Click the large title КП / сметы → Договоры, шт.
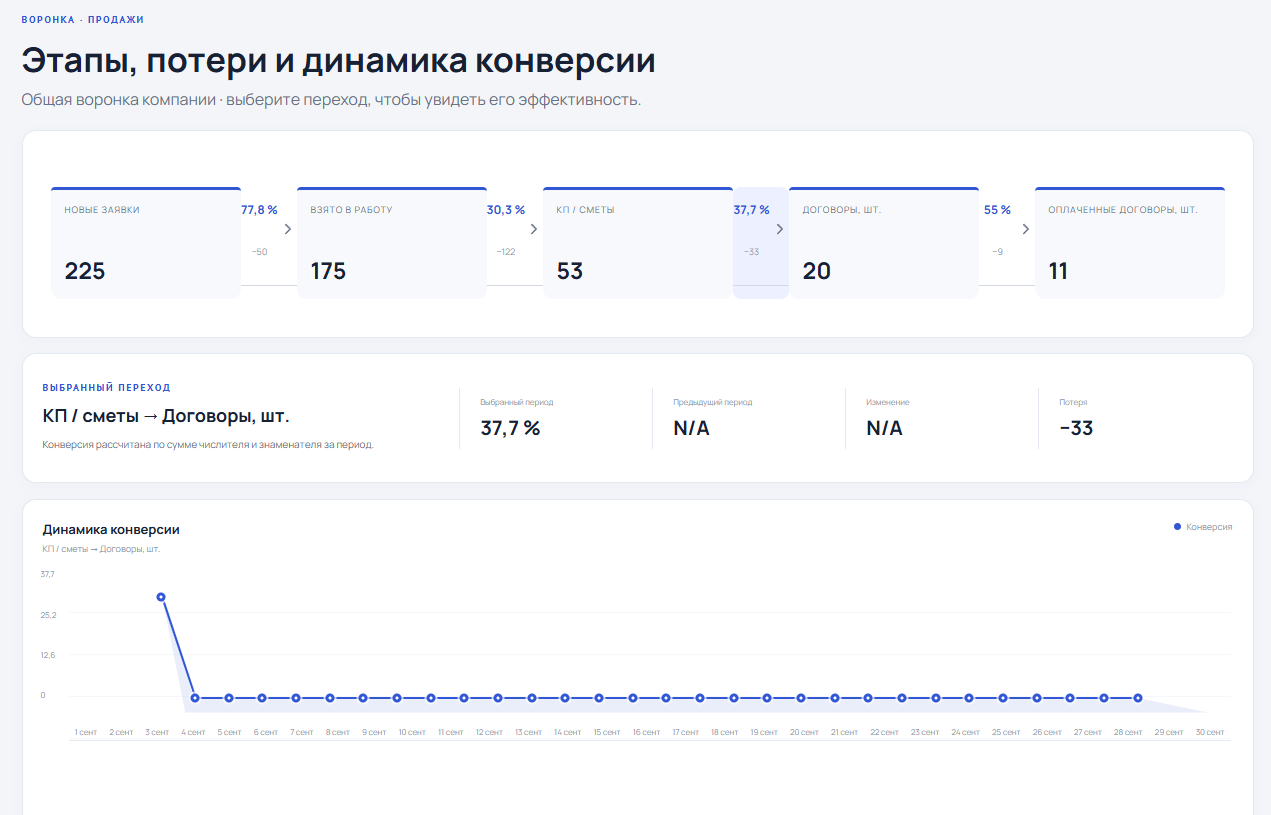 coord(166,416)
